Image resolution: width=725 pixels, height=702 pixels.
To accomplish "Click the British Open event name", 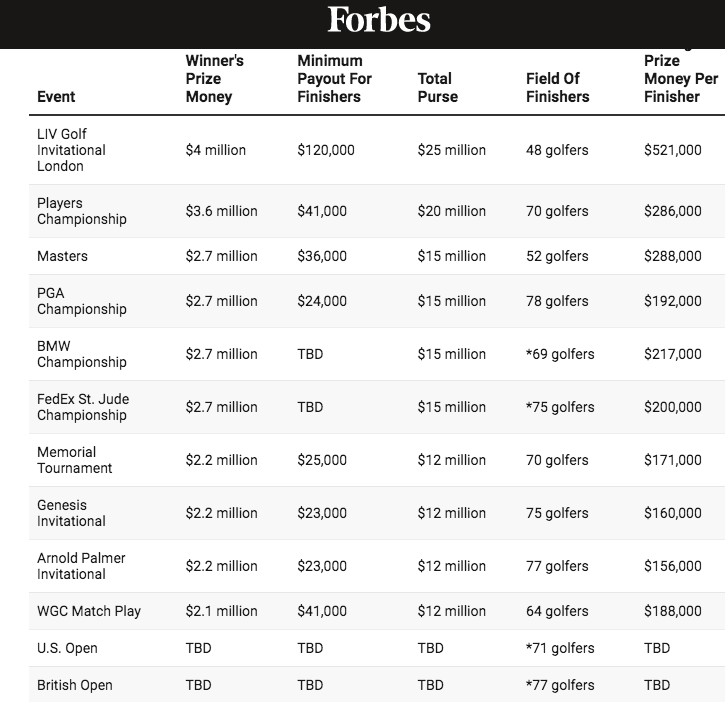I will click(74, 685).
